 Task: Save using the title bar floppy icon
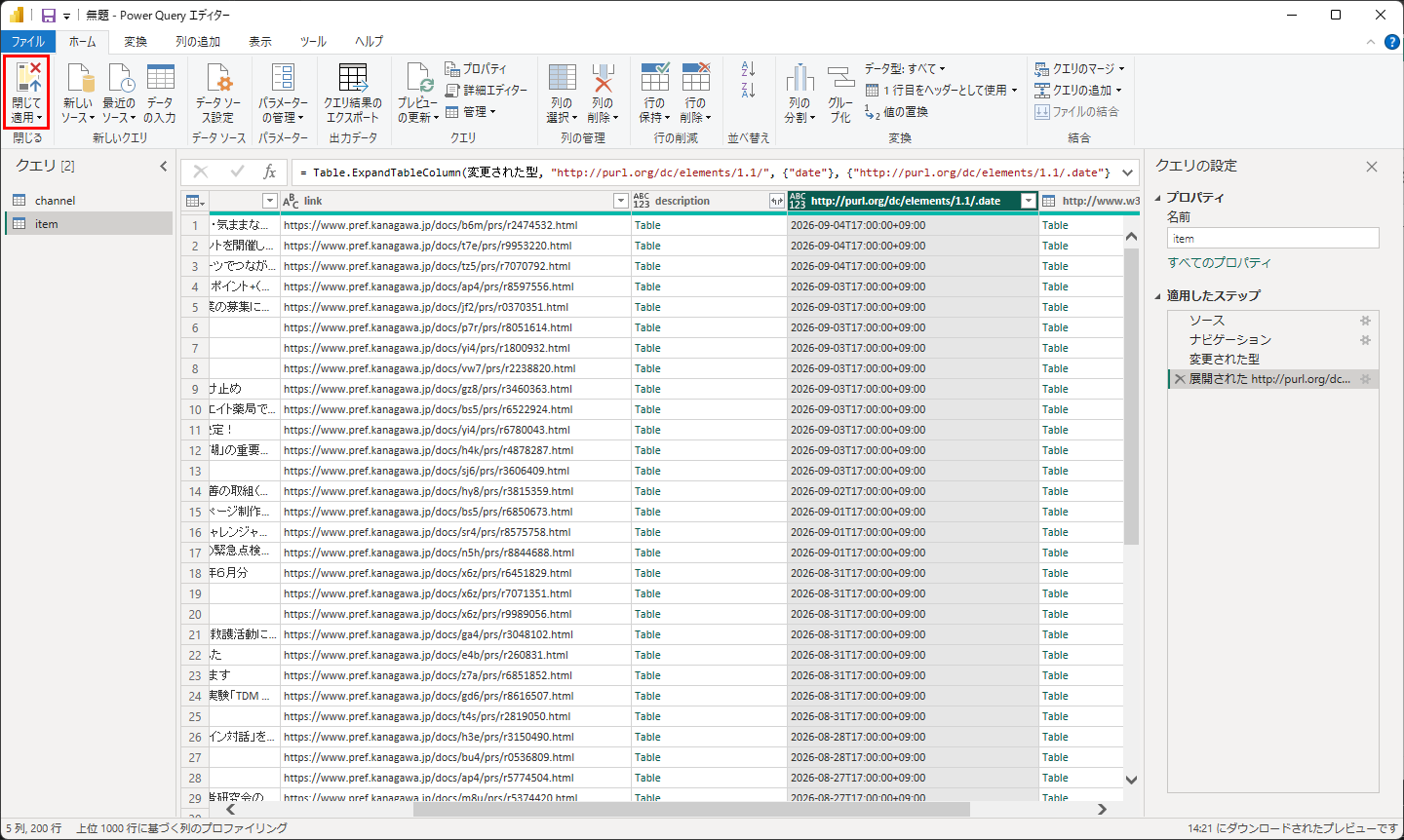(x=48, y=15)
